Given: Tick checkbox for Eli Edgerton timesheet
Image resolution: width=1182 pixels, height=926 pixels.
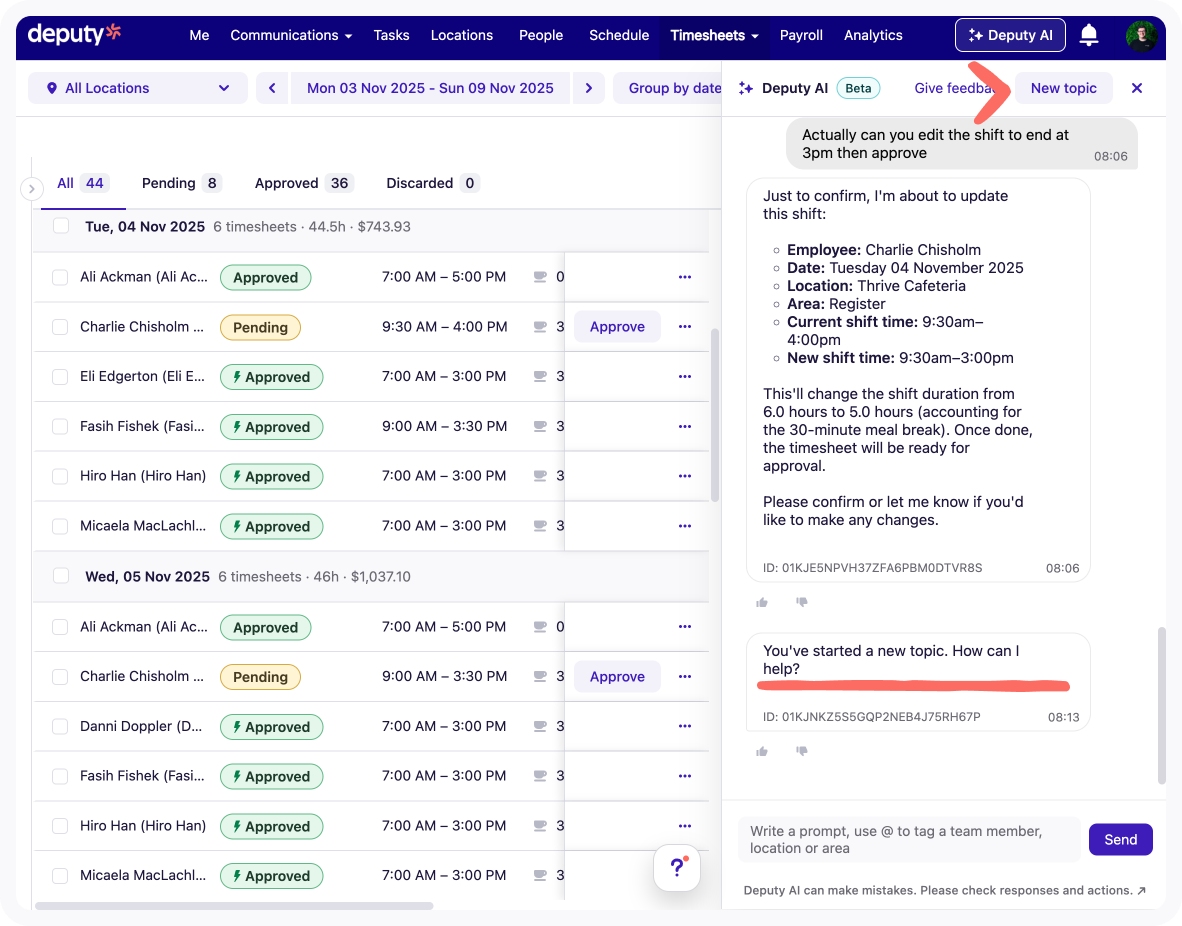Looking at the screenshot, I should click(x=60, y=377).
